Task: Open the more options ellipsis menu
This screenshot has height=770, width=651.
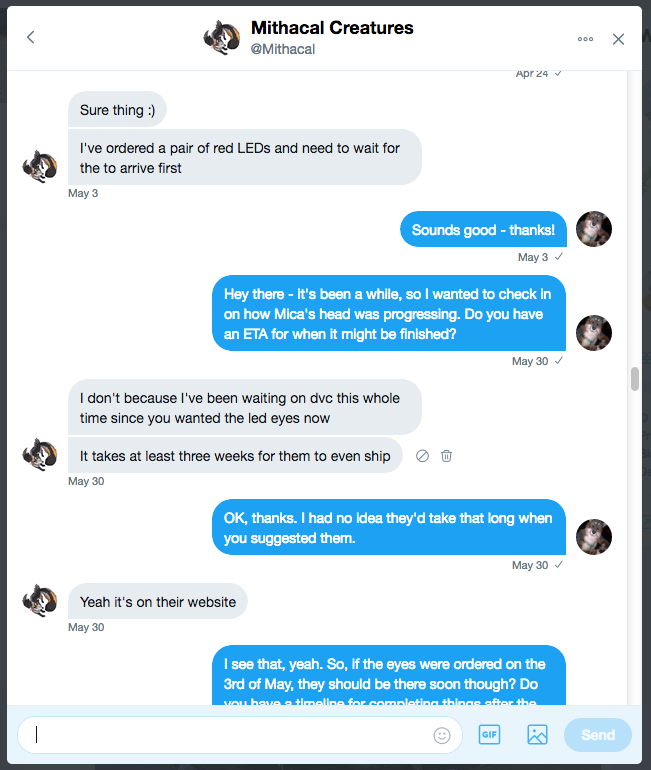Action: coord(585,39)
